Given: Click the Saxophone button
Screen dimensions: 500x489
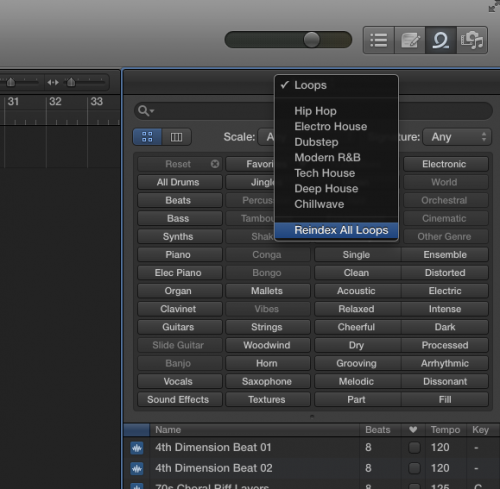Looking at the screenshot, I should coord(268,381).
